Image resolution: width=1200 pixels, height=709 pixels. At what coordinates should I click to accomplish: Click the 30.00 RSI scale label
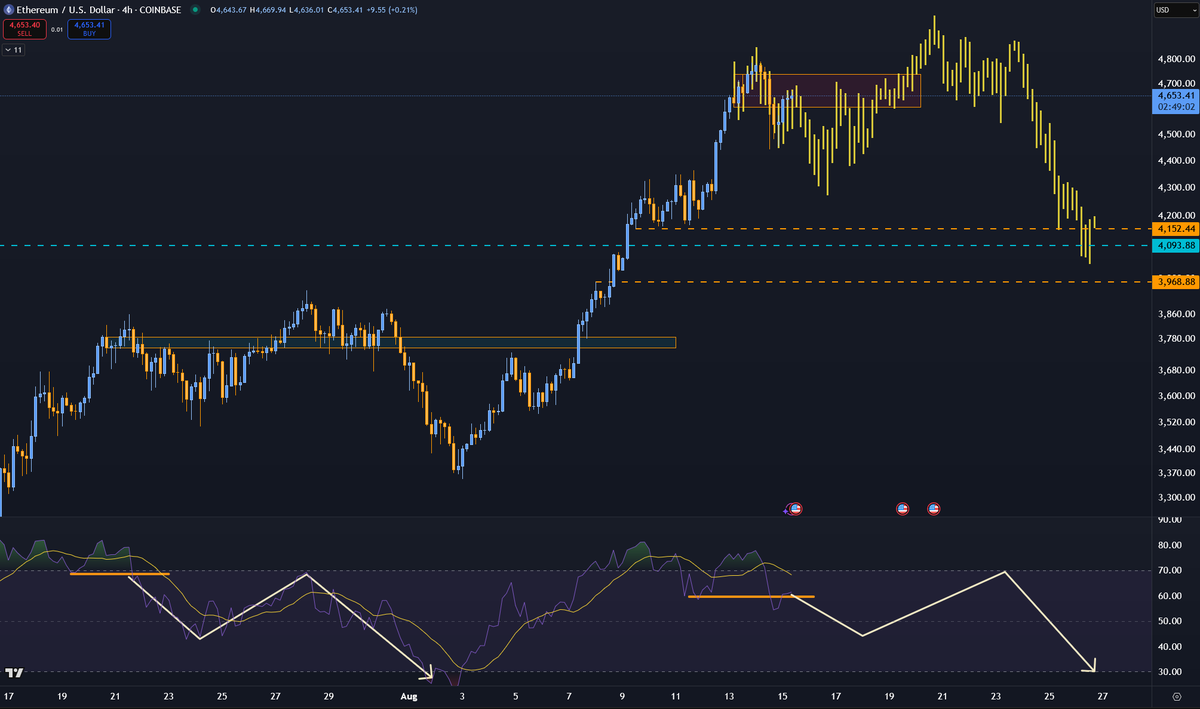[1169, 672]
